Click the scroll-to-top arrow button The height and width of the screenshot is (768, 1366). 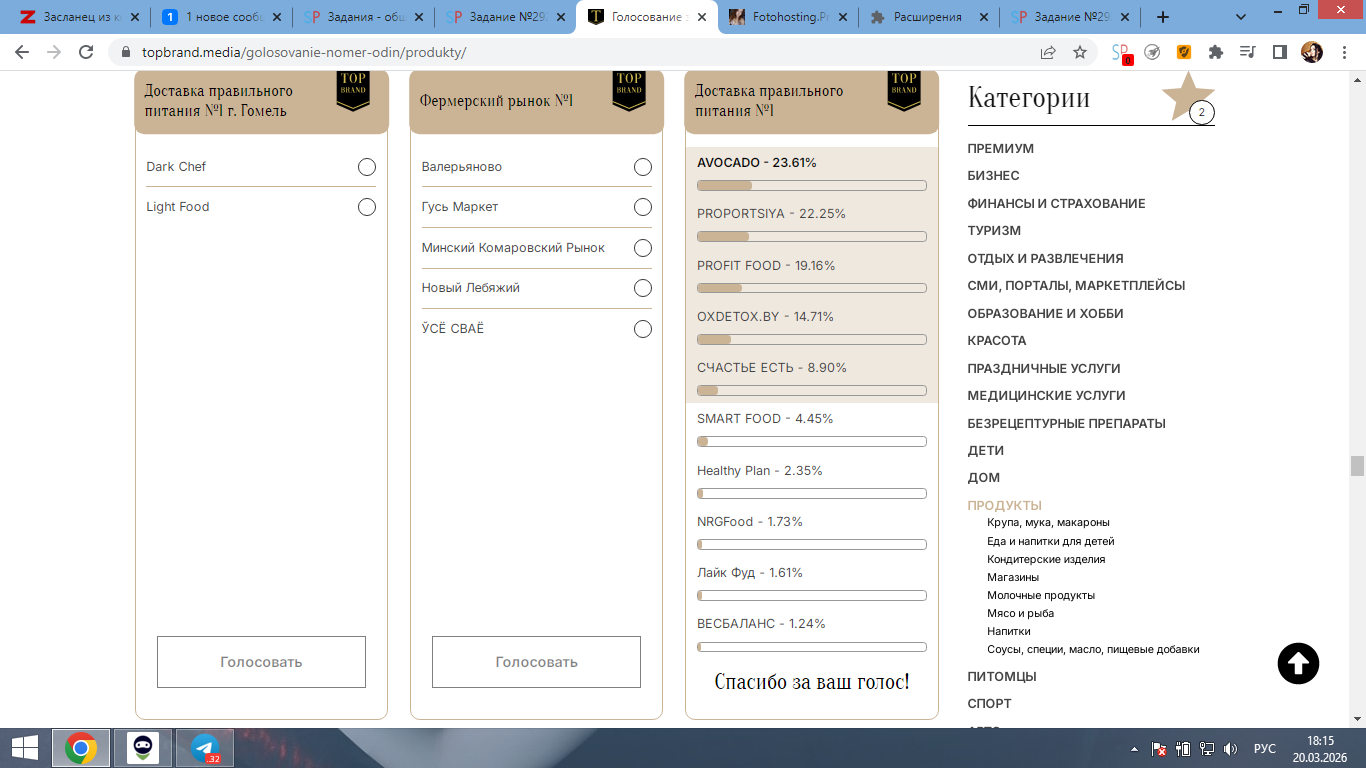1298,663
